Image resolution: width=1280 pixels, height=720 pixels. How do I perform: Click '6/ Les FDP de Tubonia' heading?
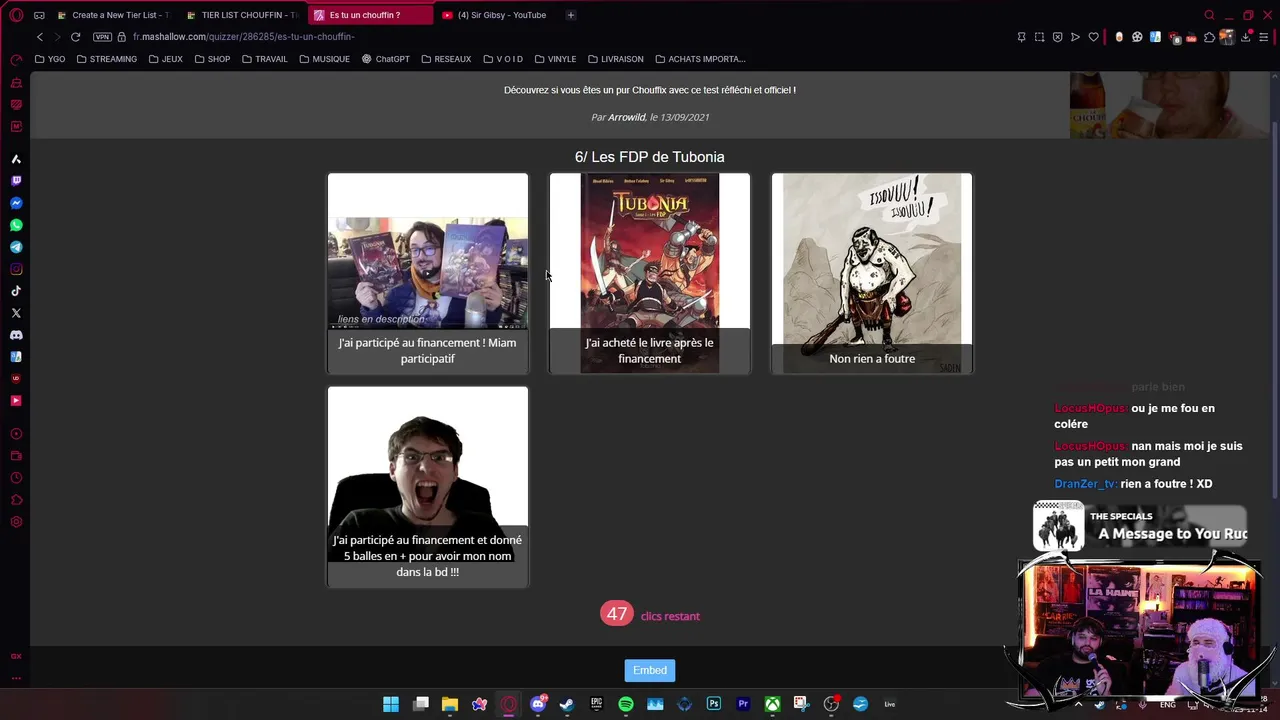pos(650,157)
